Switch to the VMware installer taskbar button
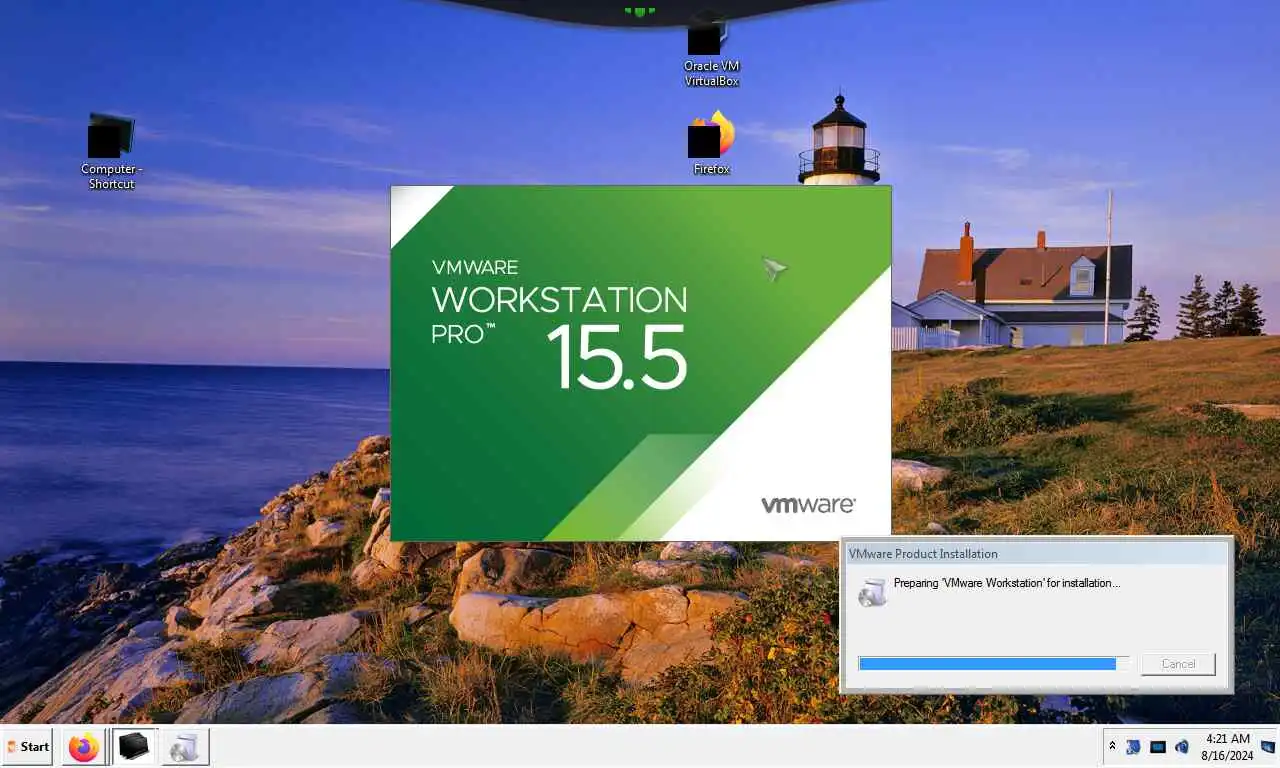The height and width of the screenshot is (768, 1280). (x=184, y=747)
